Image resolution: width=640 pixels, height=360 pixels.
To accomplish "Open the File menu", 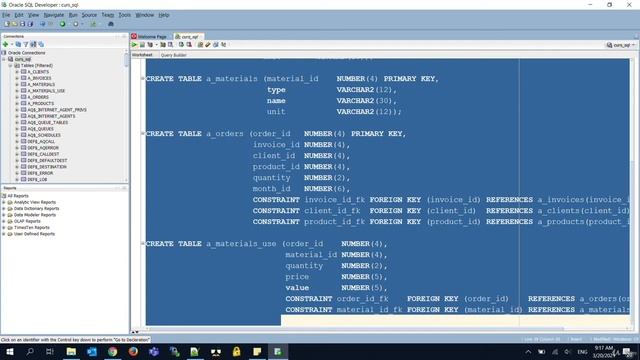I will 6,15.
